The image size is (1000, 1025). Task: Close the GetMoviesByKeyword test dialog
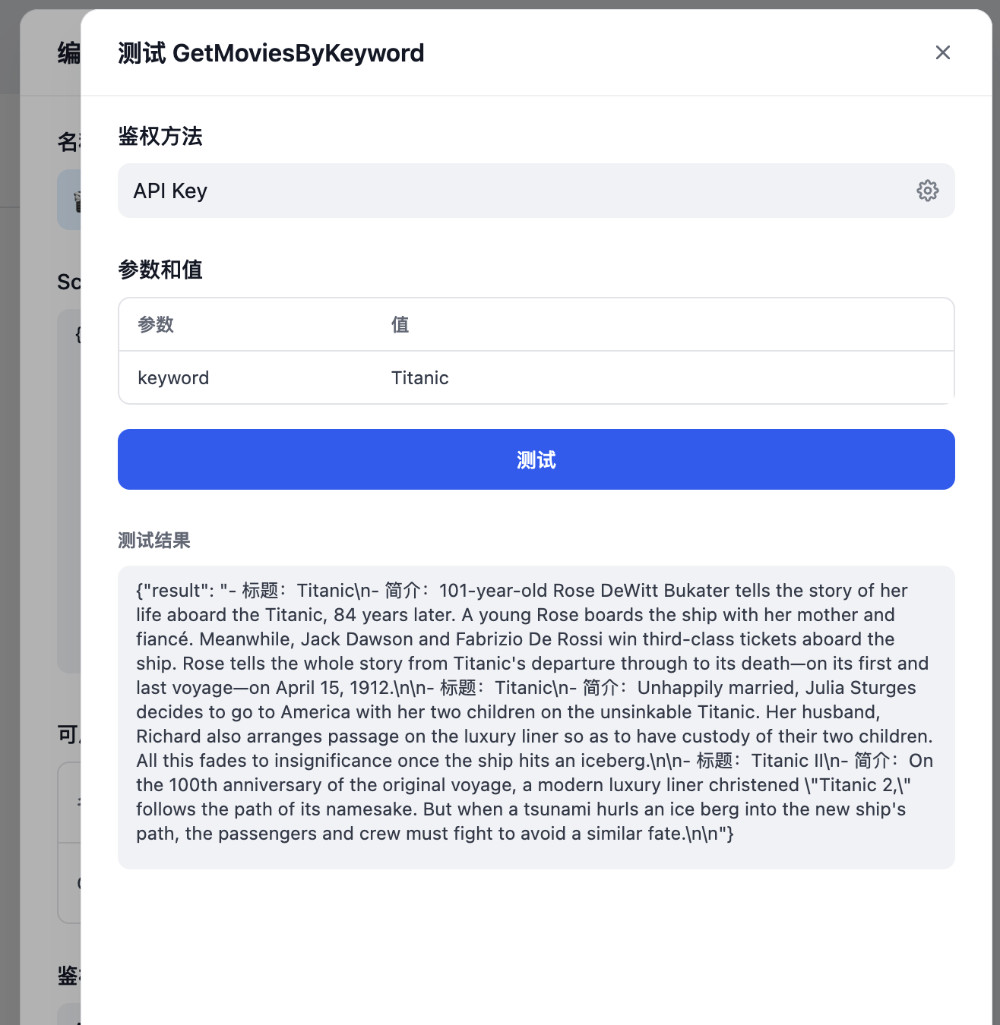click(x=942, y=53)
